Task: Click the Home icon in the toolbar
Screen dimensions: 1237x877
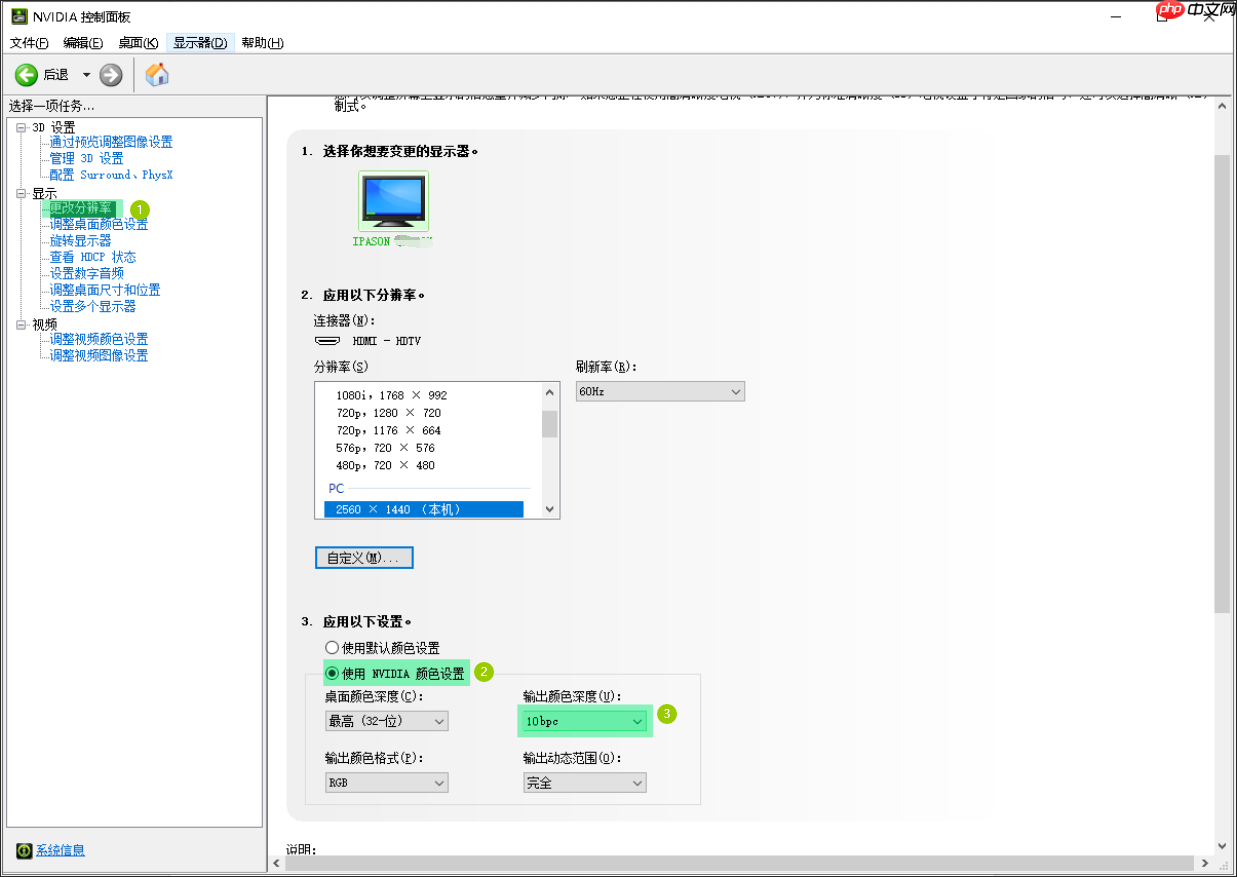Action: 156,74
